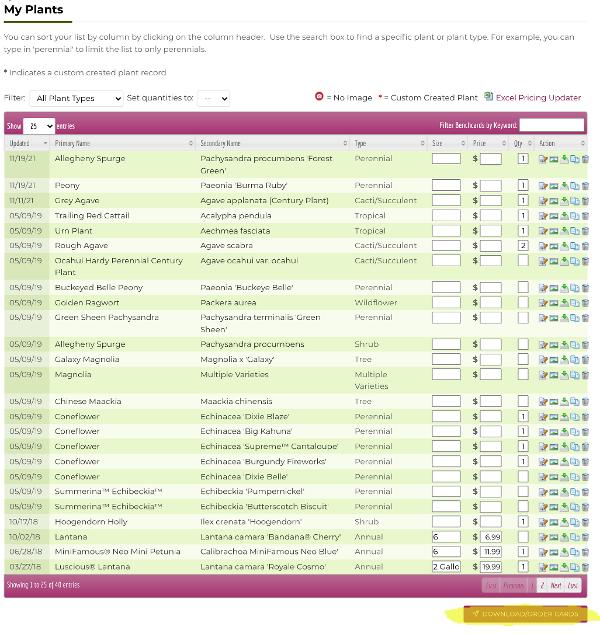
Task: Download icon for Lantana 'Bandana Cherry' row
Action: pyautogui.click(x=564, y=538)
